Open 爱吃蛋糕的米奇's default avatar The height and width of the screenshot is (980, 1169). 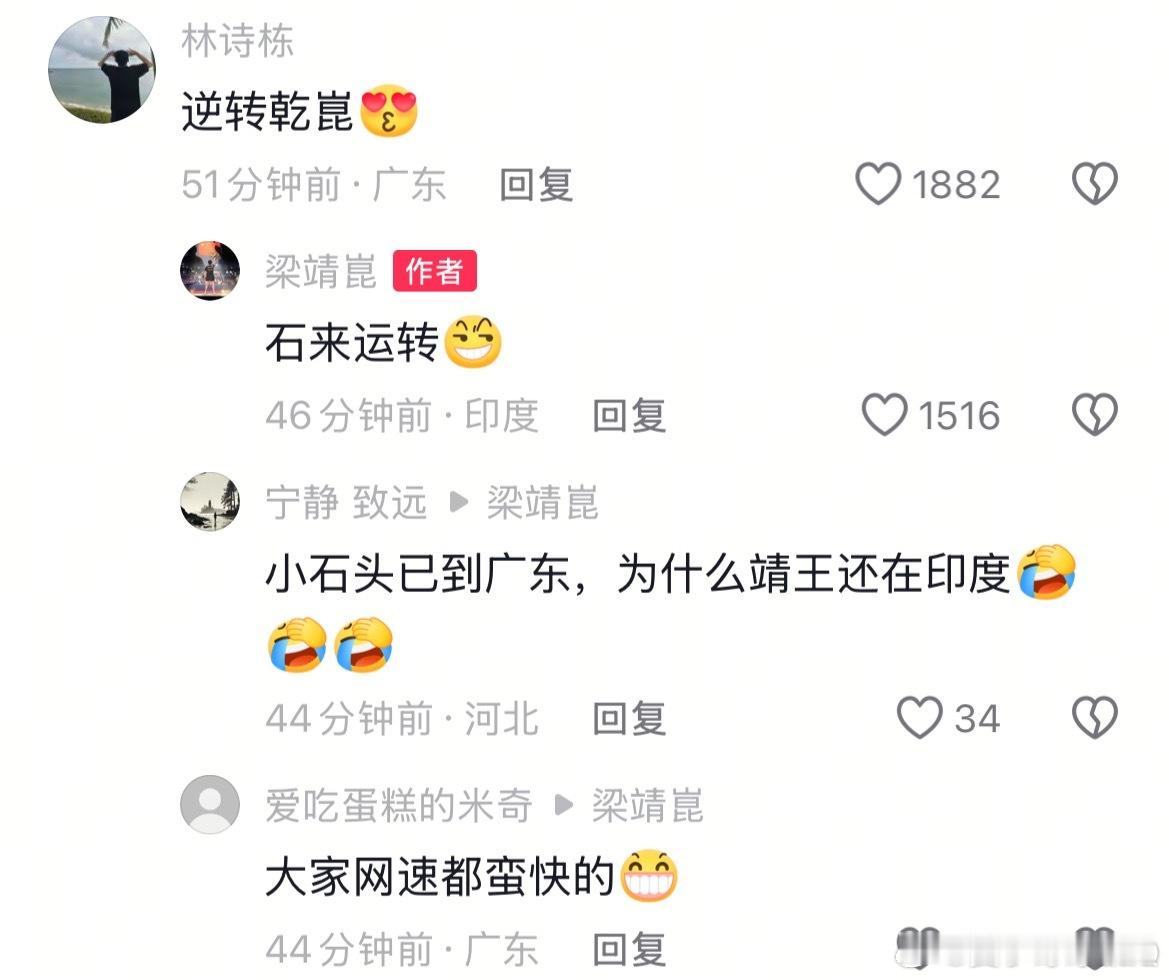pyautogui.click(x=210, y=805)
